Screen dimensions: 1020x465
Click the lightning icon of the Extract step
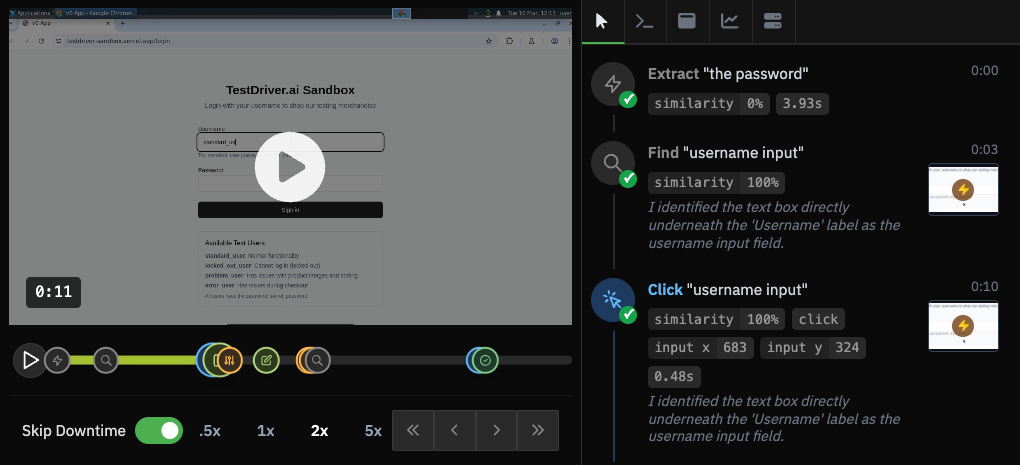click(613, 84)
